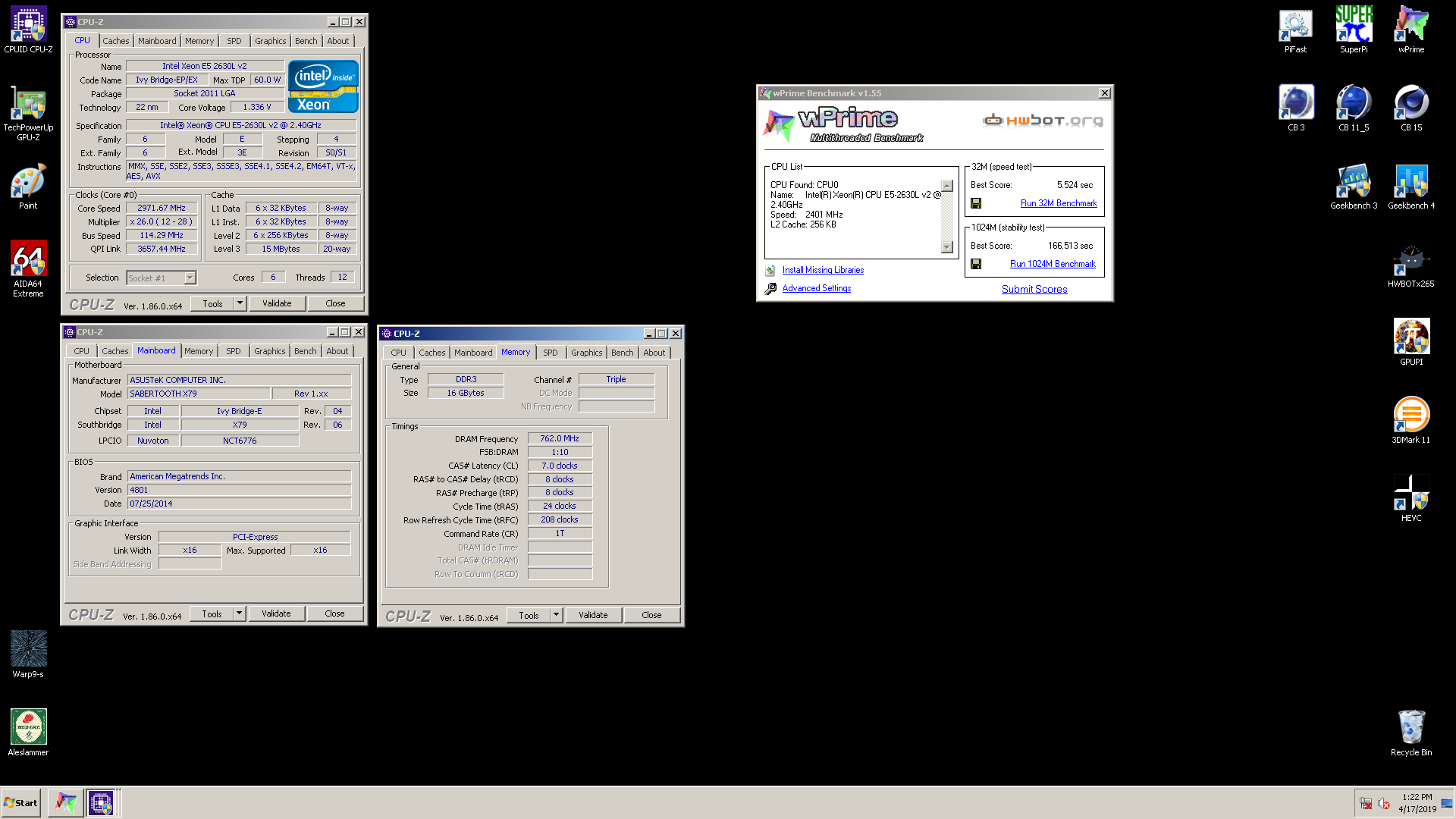Click the taskbar clock showing 1:22 PM
This screenshot has height=819, width=1456.
(1417, 797)
